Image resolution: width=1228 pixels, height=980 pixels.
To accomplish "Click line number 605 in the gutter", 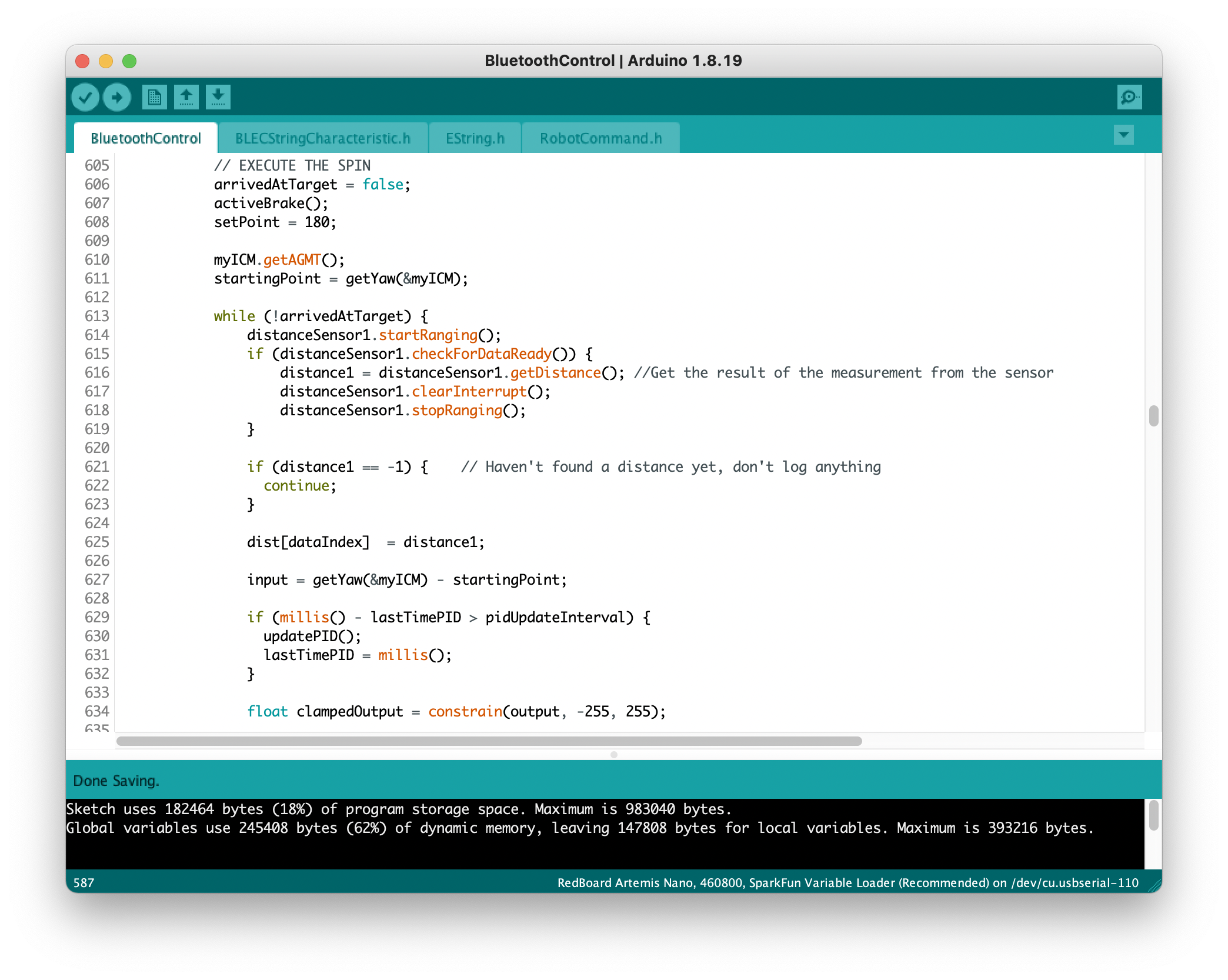I will [x=97, y=166].
